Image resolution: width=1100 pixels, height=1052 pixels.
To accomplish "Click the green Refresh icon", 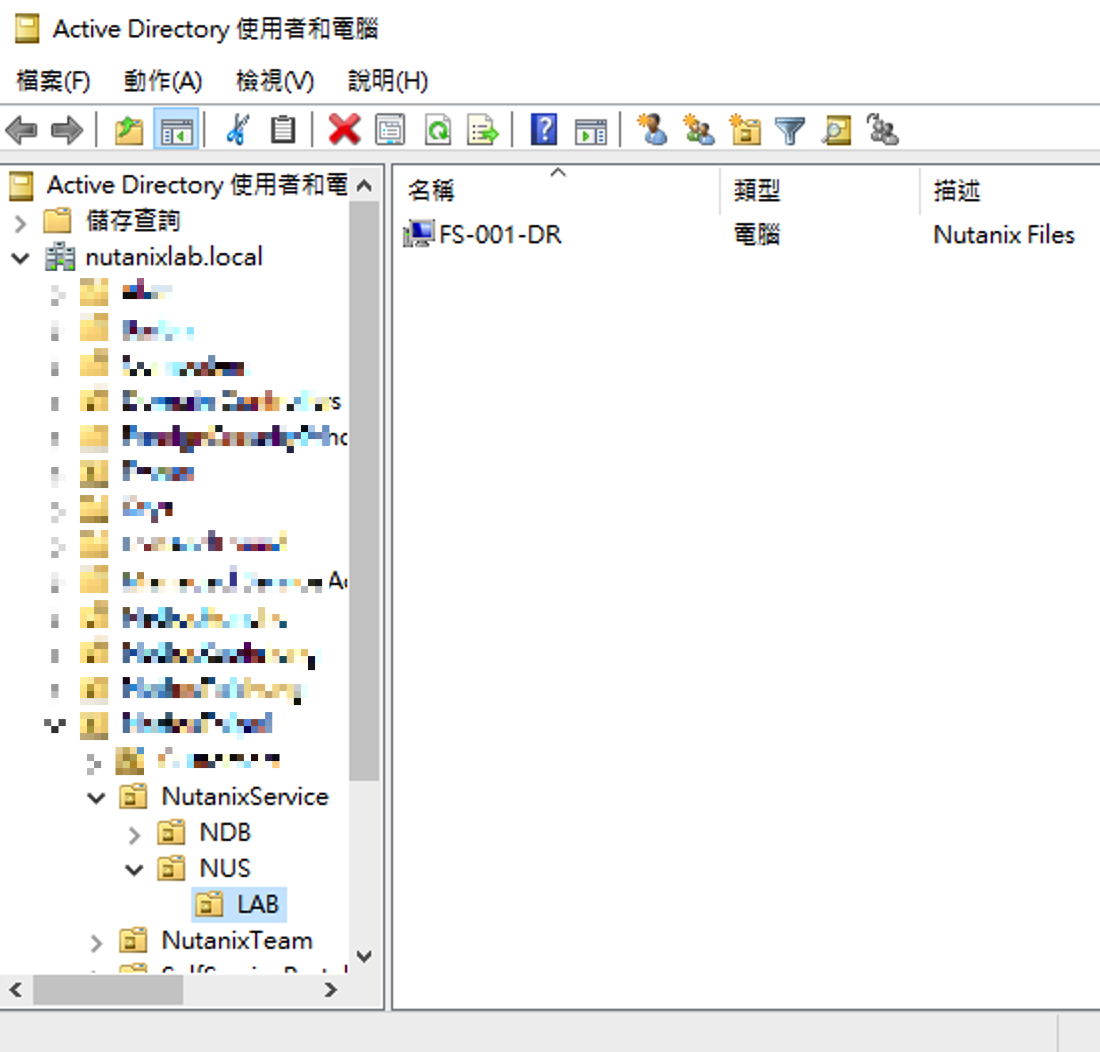I will (438, 130).
